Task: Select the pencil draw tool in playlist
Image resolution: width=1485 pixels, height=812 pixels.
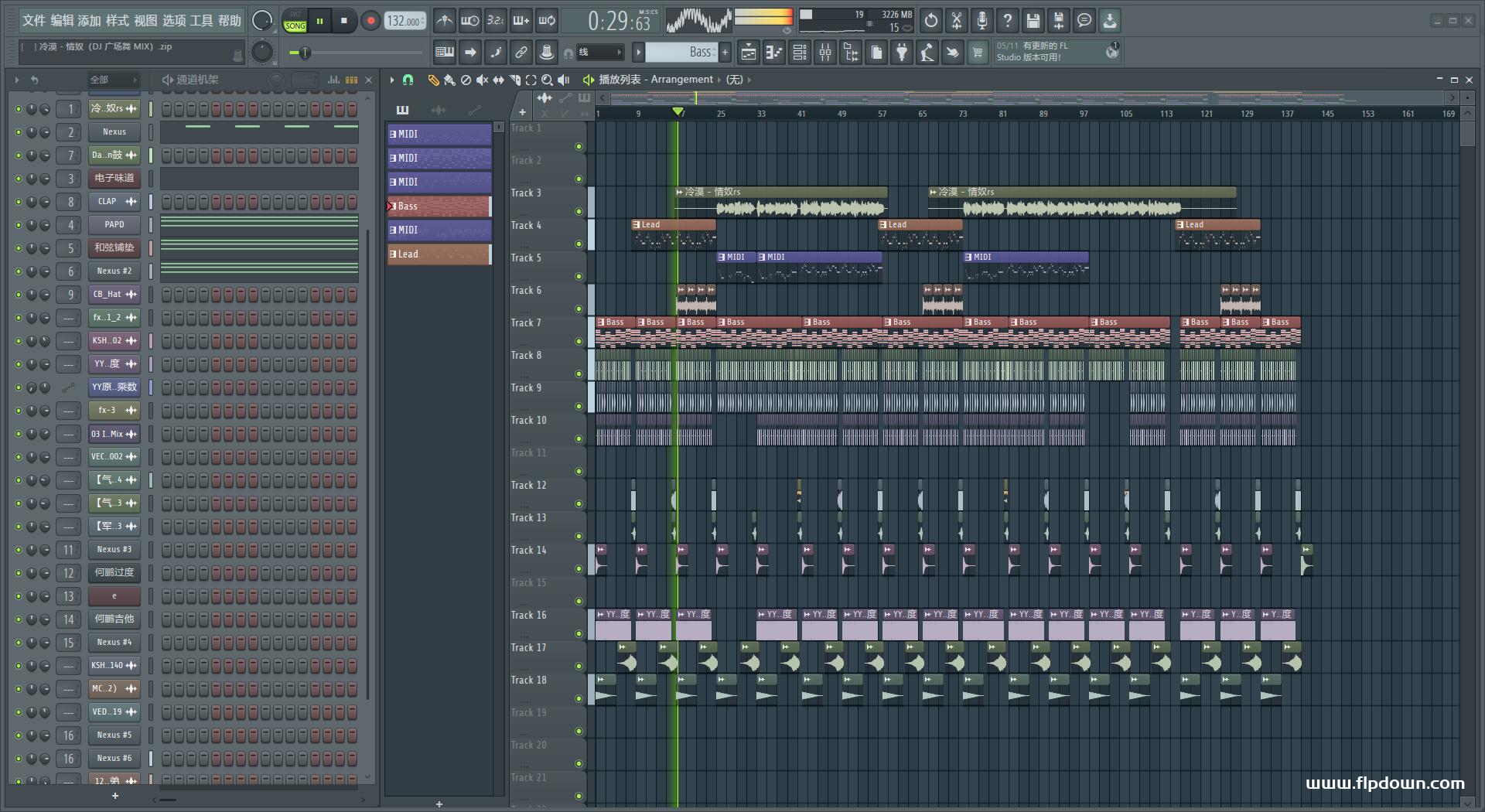Action: [x=433, y=80]
